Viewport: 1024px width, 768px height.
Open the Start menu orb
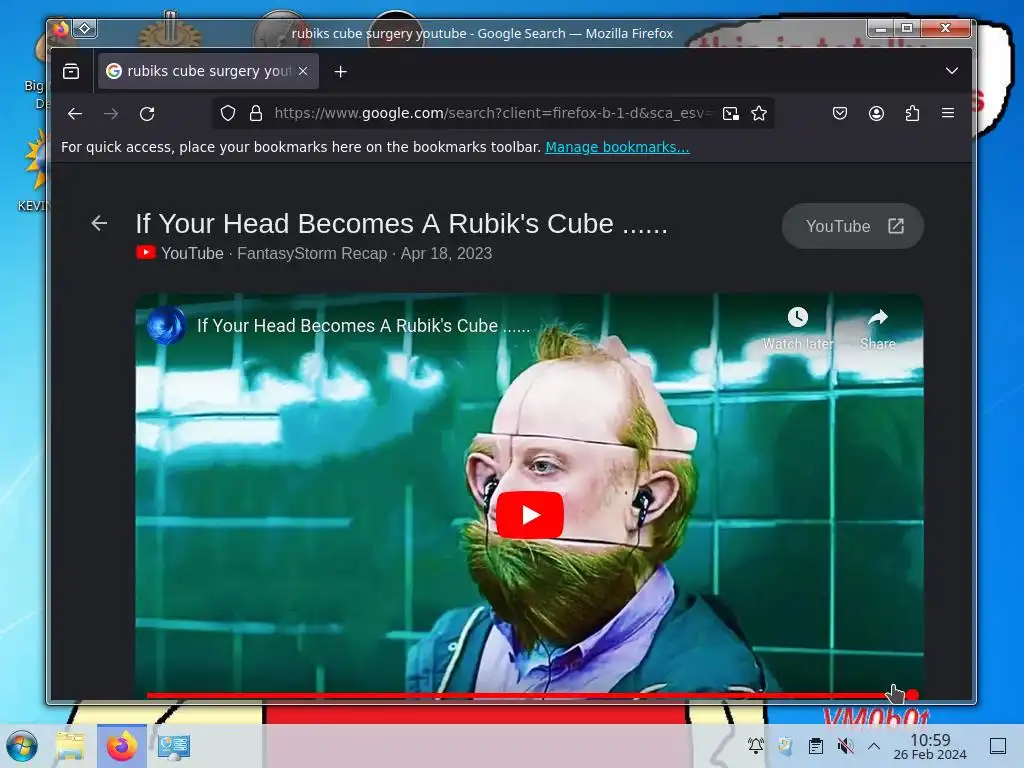coord(22,746)
